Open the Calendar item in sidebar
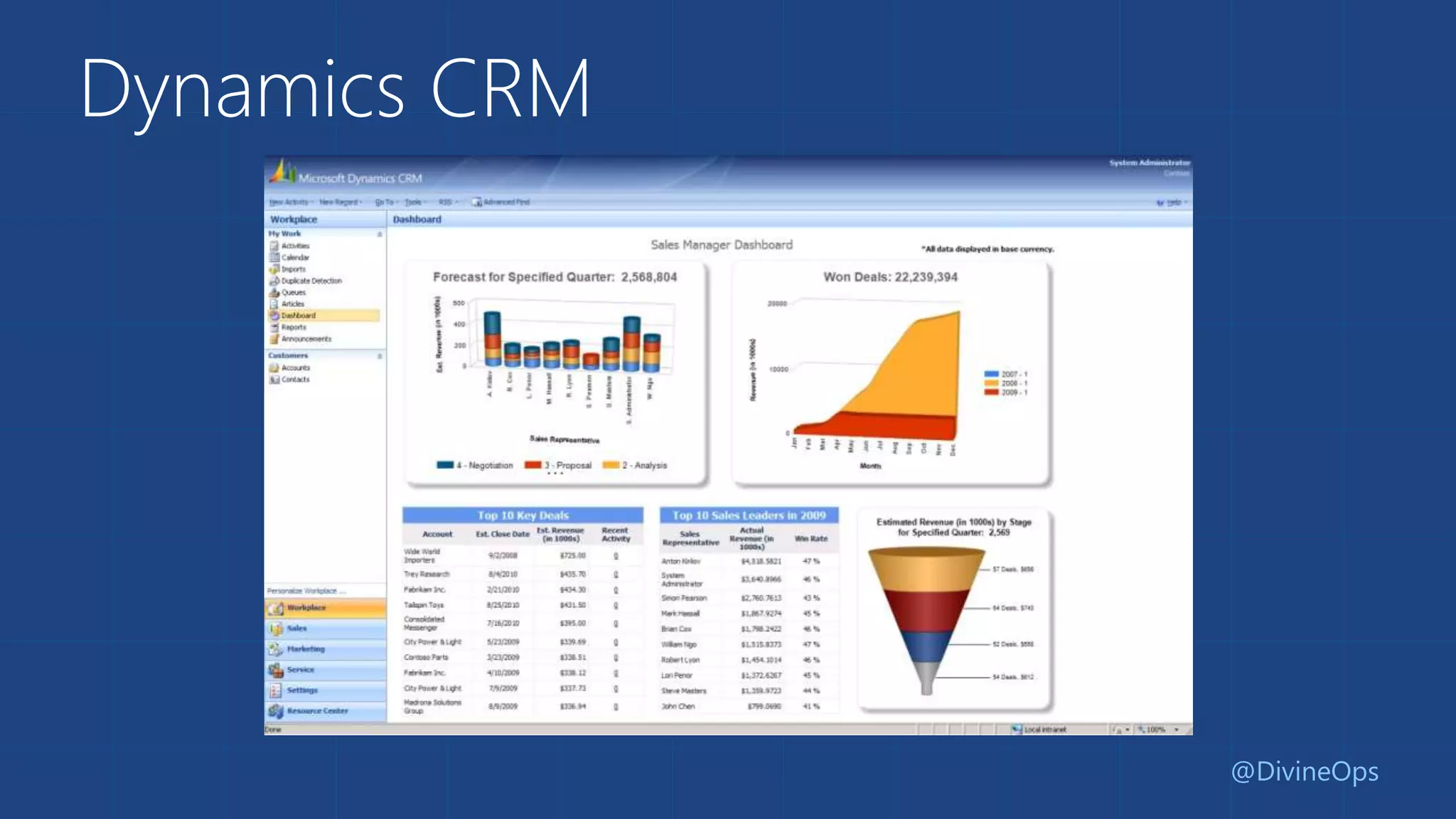This screenshot has width=1456, height=819. (x=295, y=257)
